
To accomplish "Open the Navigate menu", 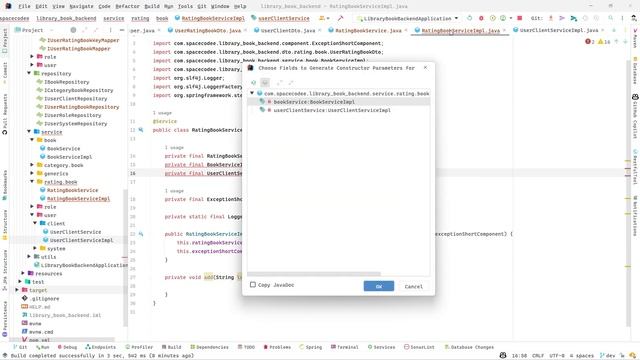I will pos(81,6).
